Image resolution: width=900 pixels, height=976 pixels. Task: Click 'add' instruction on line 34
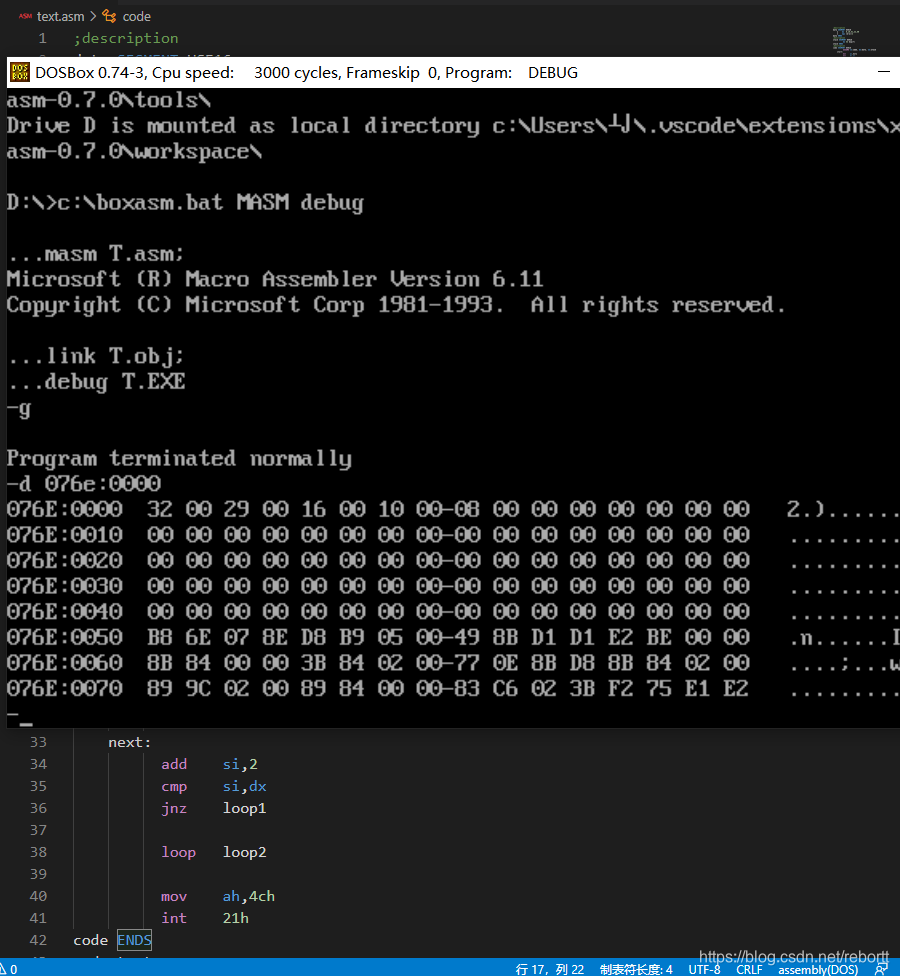(174, 764)
